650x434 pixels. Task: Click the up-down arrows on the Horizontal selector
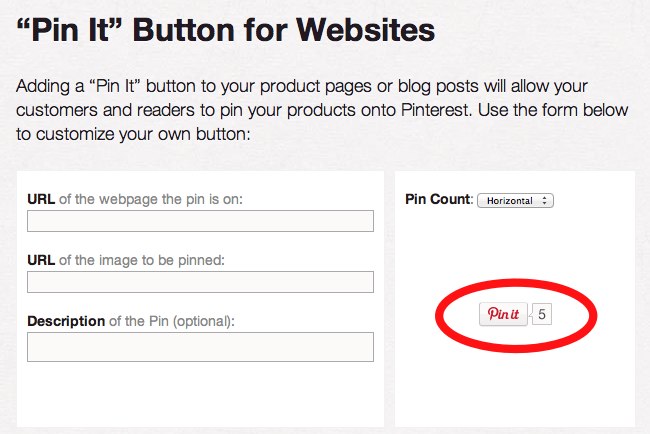(545, 200)
